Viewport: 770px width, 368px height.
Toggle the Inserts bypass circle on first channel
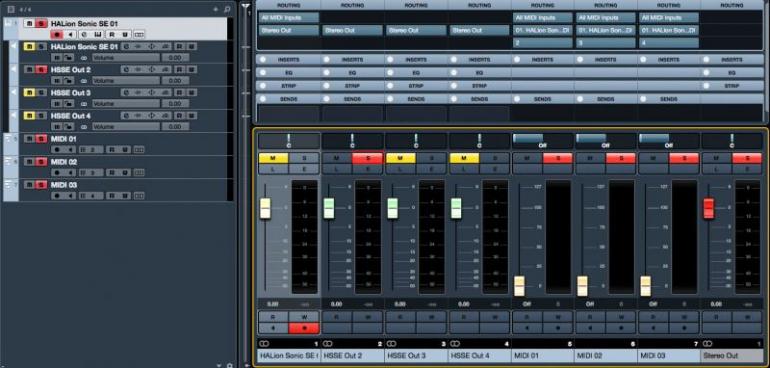point(263,59)
